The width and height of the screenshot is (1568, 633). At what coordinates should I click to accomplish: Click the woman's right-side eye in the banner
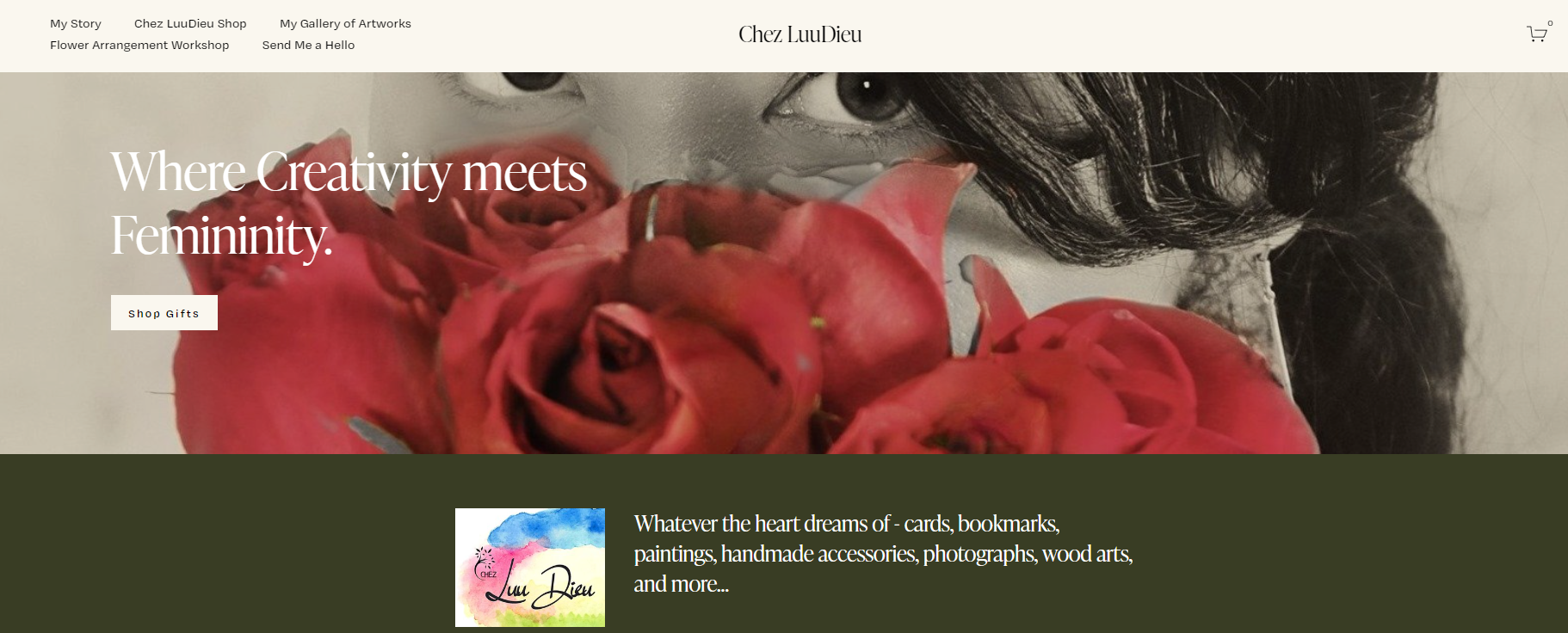coord(865,99)
